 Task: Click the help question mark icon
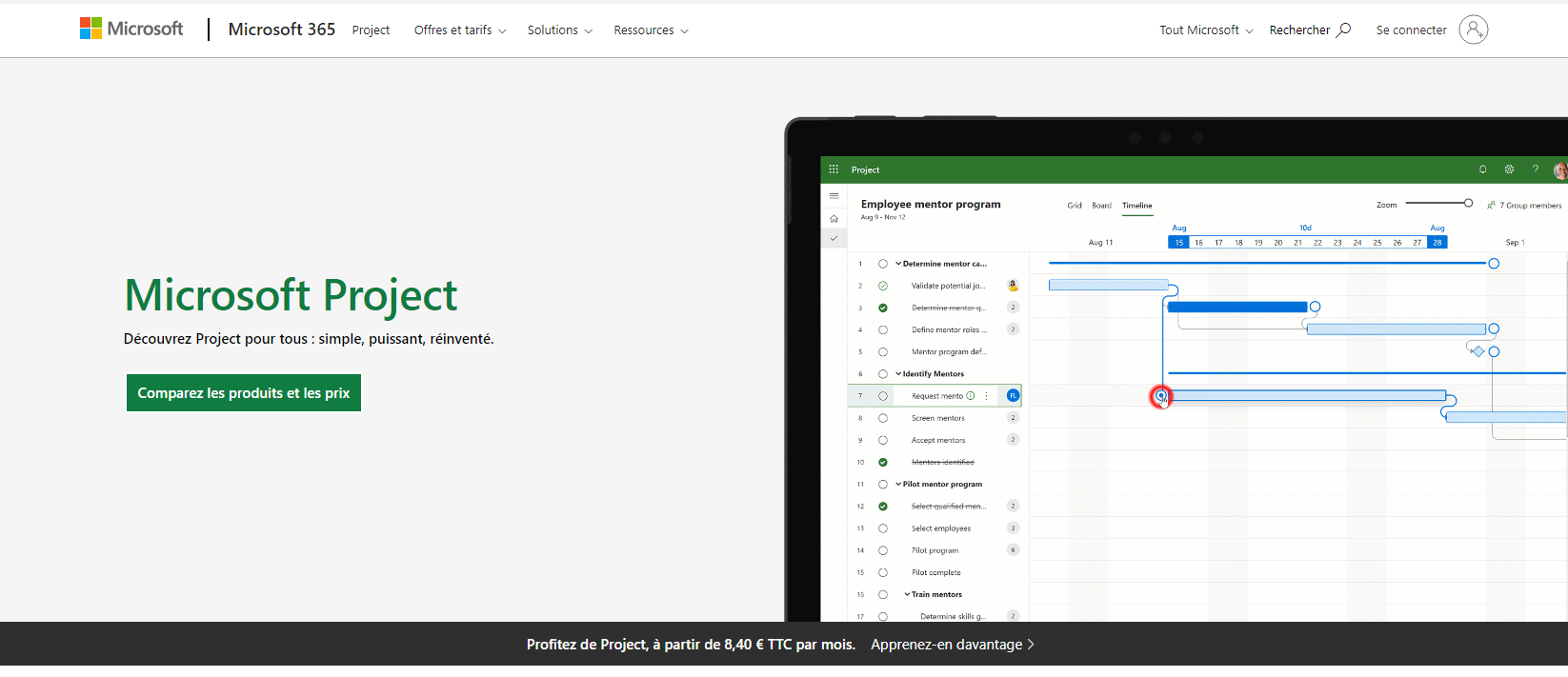1535,169
